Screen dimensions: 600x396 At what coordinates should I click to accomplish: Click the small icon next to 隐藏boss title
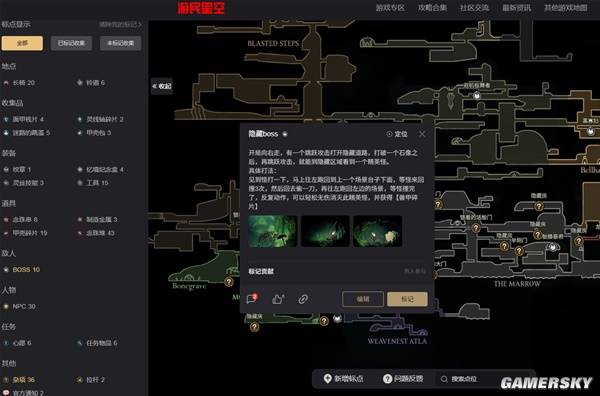coord(285,134)
